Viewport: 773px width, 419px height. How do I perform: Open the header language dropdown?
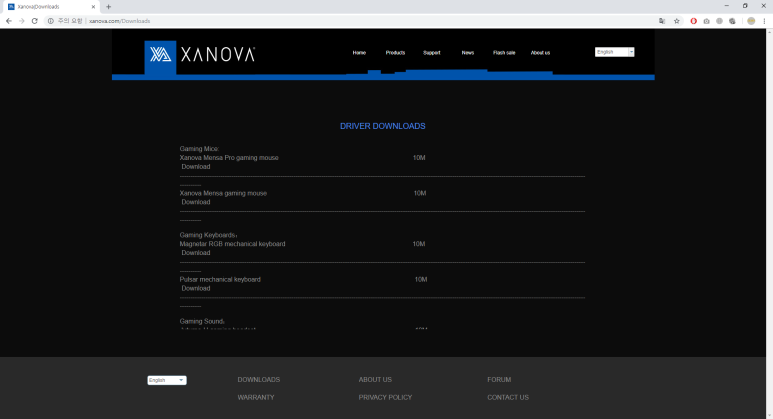(614, 52)
